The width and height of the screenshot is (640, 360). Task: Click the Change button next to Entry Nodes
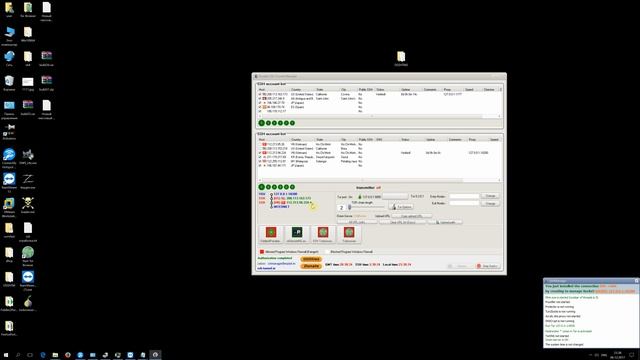[490, 196]
